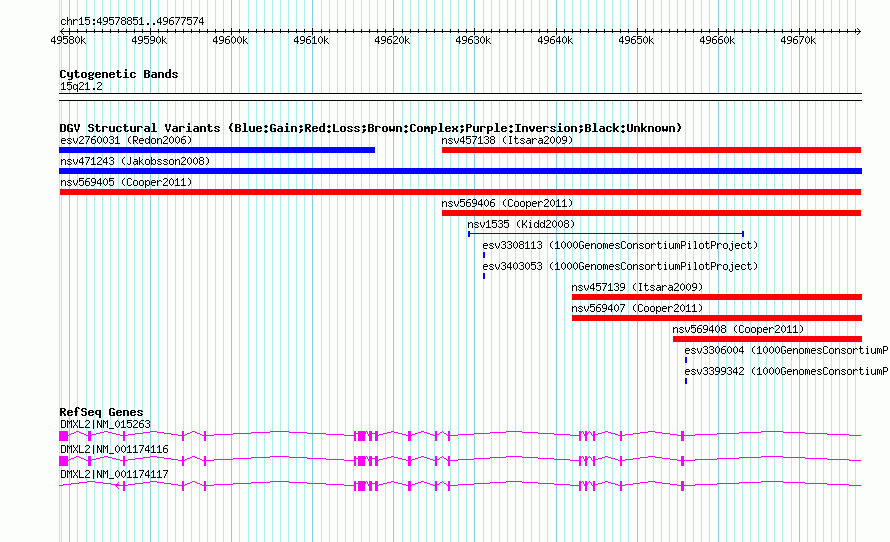Click the RefSeq Genes track title
This screenshot has width=890, height=542.
(101, 412)
